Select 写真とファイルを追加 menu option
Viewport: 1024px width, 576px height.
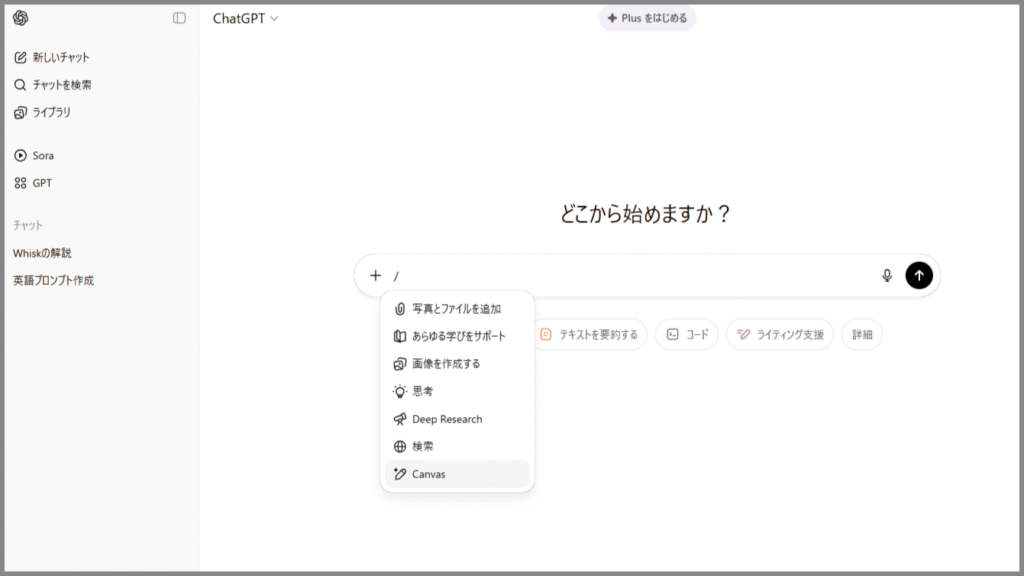click(x=456, y=309)
